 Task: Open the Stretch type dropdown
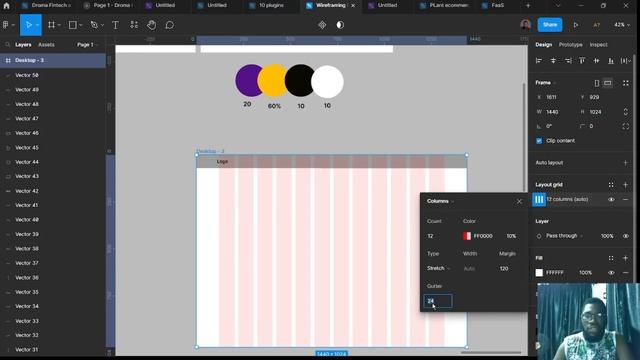(x=438, y=268)
